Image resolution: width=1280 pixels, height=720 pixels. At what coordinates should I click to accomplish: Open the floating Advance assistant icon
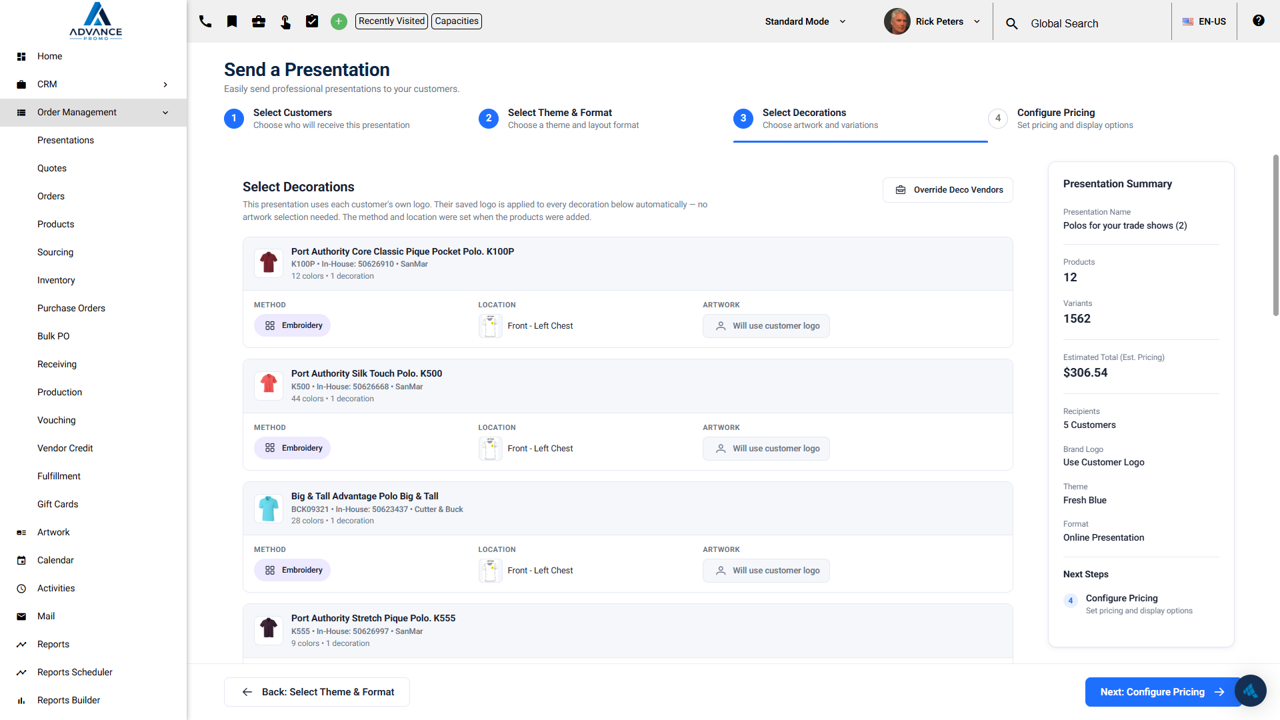tap(1250, 691)
